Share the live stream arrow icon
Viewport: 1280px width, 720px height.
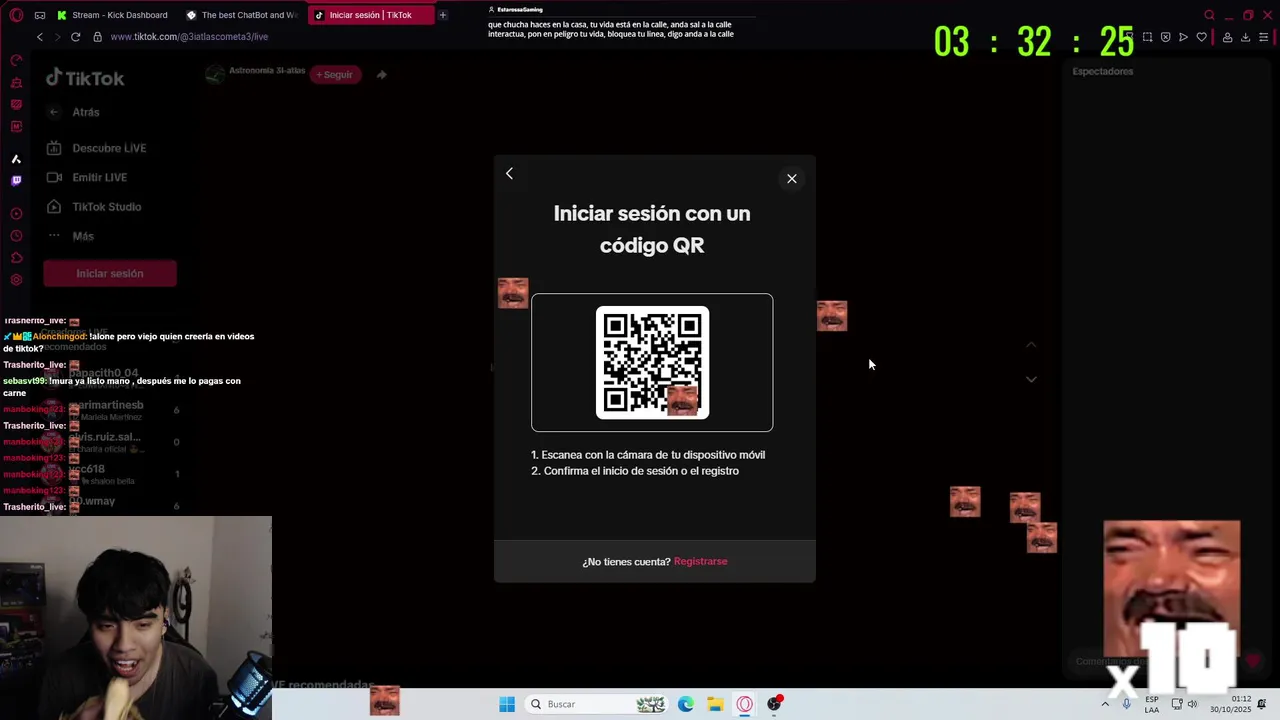[381, 75]
